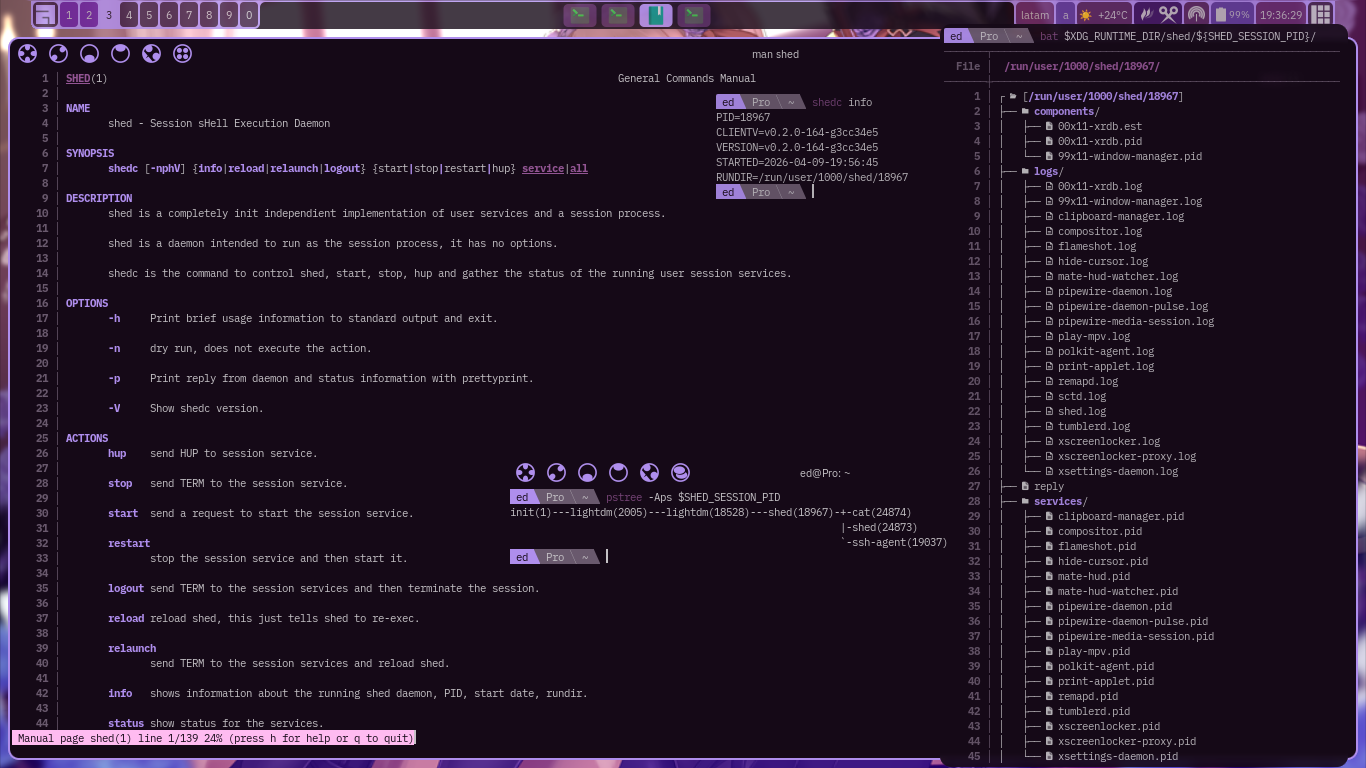Viewport: 1366px width, 768px height.
Task: Click the root /run/user/1000/shed/18967 tree node
Action: coord(1102,96)
